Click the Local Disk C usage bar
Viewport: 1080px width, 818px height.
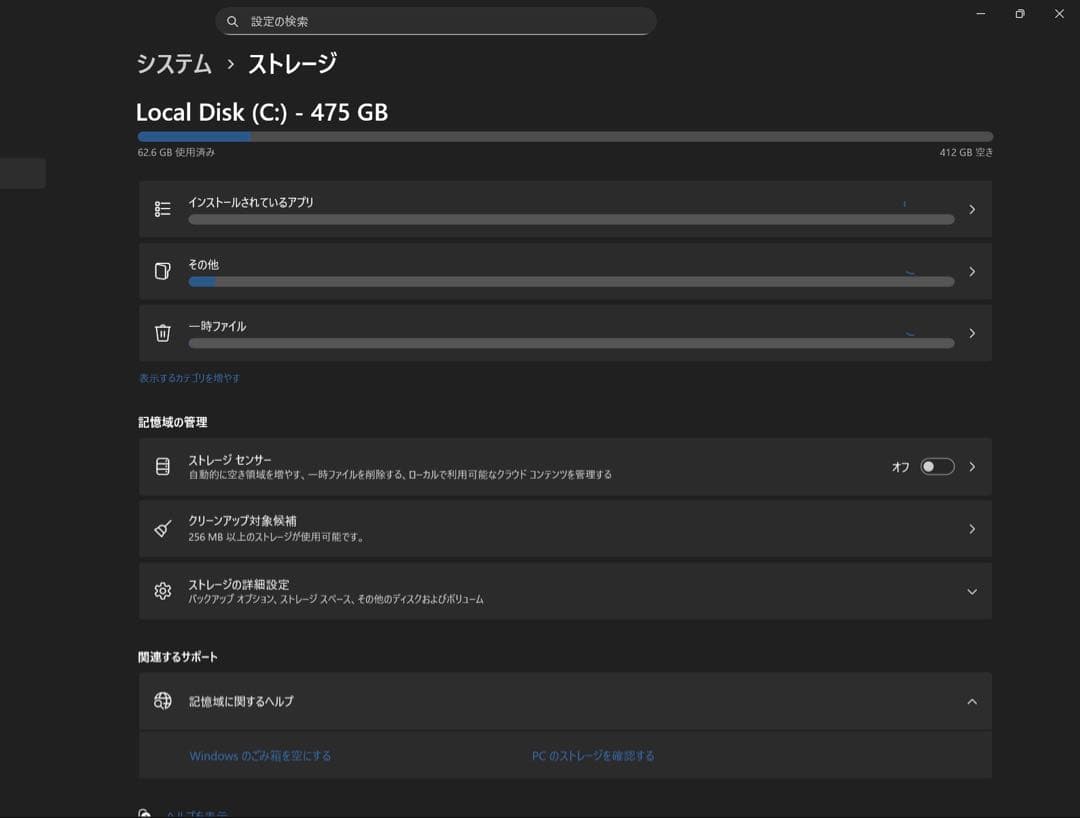click(565, 136)
